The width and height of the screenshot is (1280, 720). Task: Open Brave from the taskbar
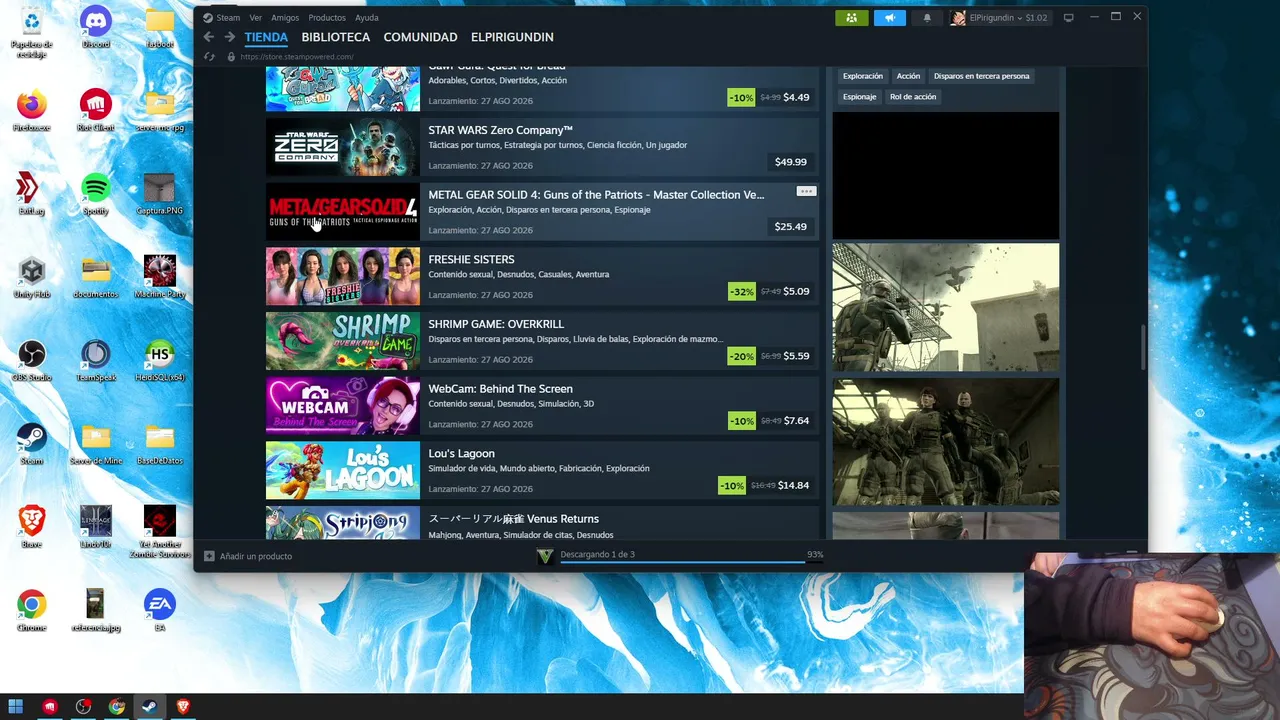click(x=182, y=706)
